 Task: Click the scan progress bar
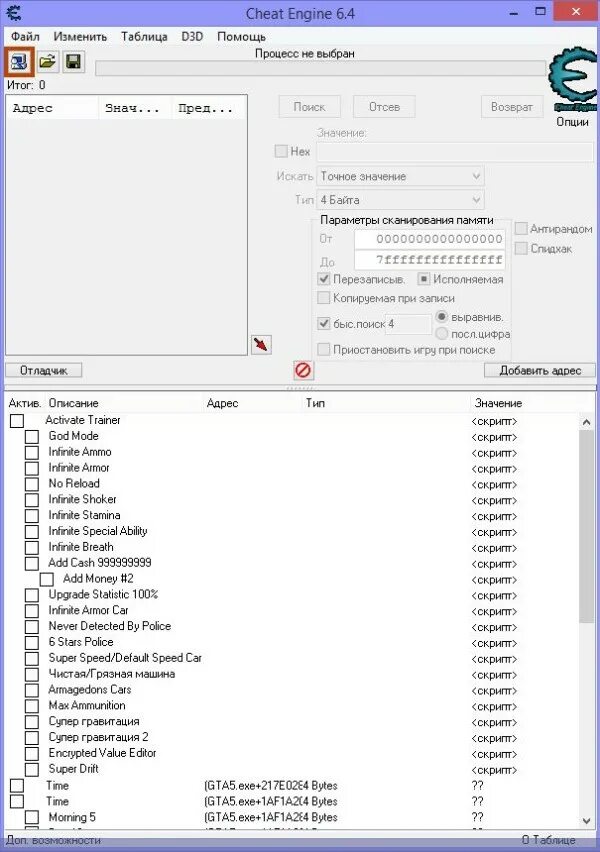pyautogui.click(x=321, y=68)
